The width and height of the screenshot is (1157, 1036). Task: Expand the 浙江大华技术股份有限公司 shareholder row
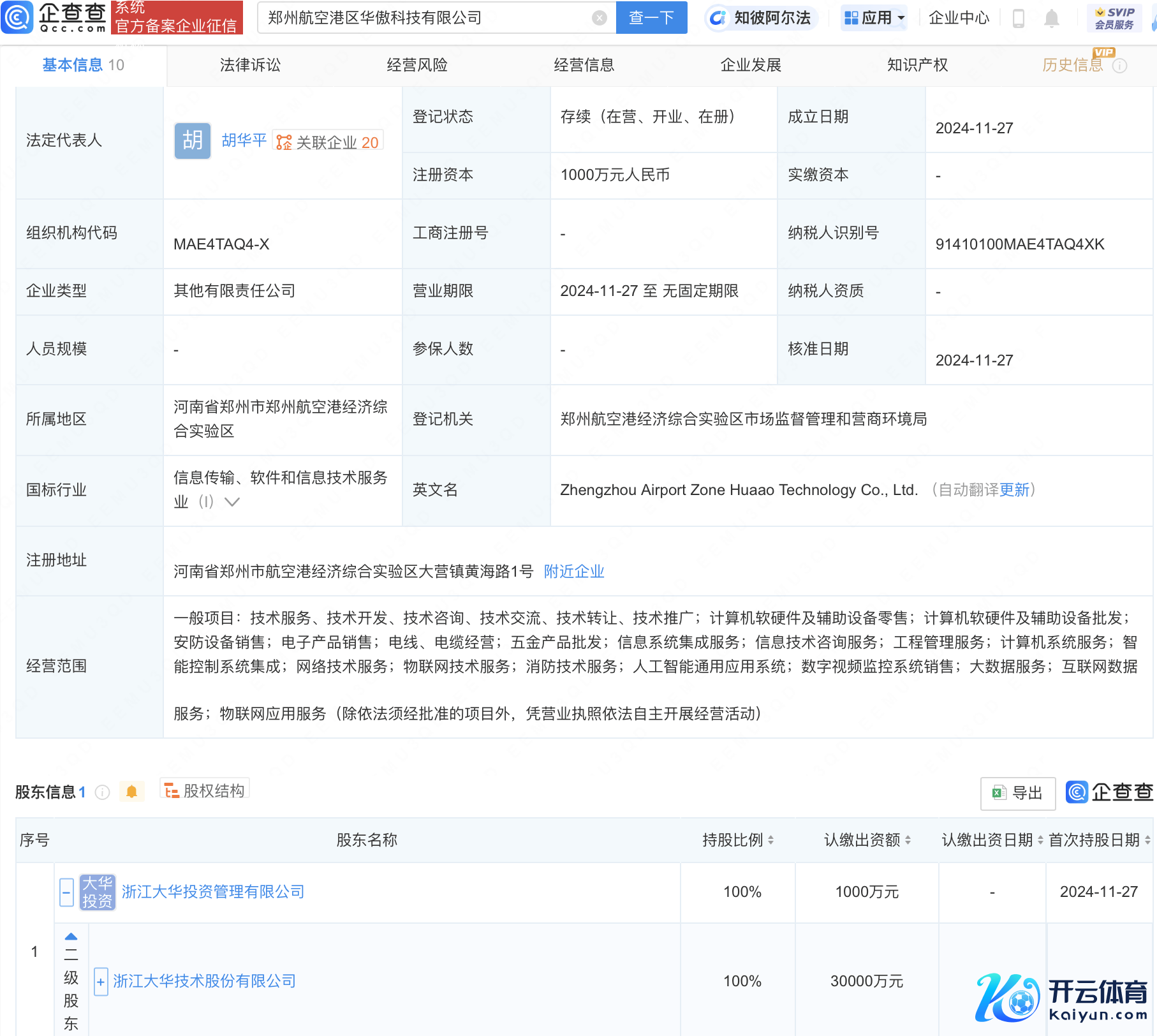point(101,981)
